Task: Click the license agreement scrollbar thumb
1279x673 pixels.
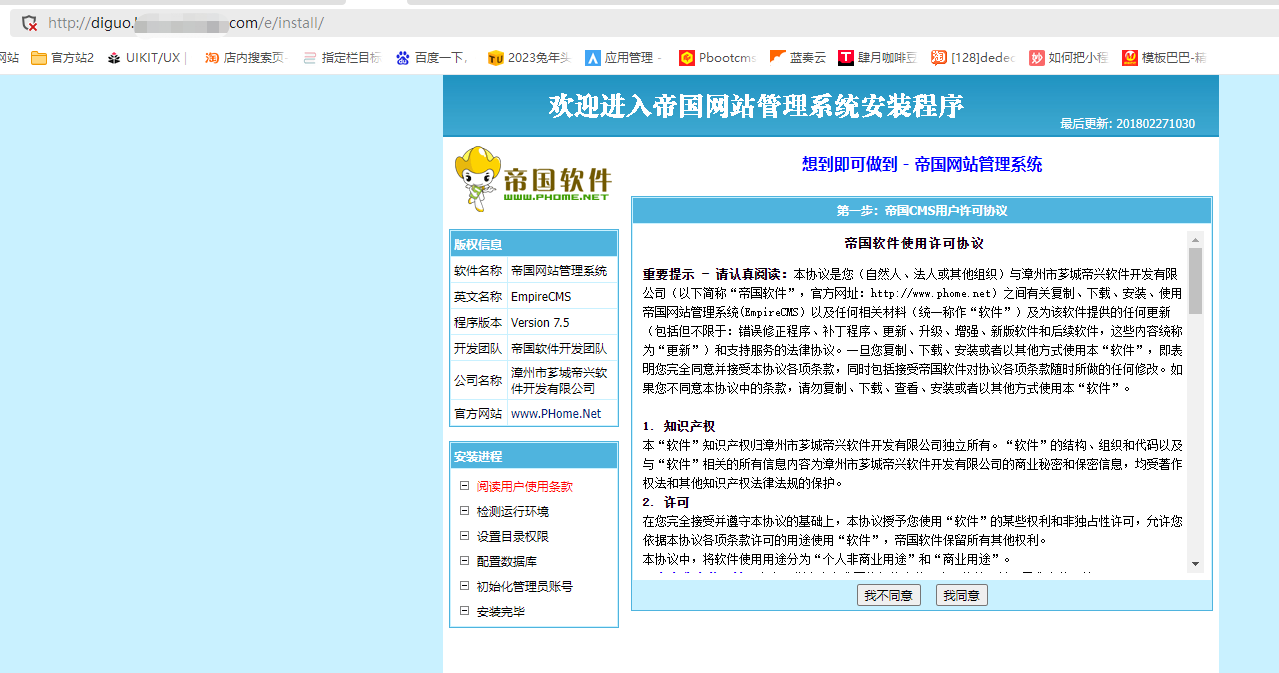Action: pos(1195,280)
